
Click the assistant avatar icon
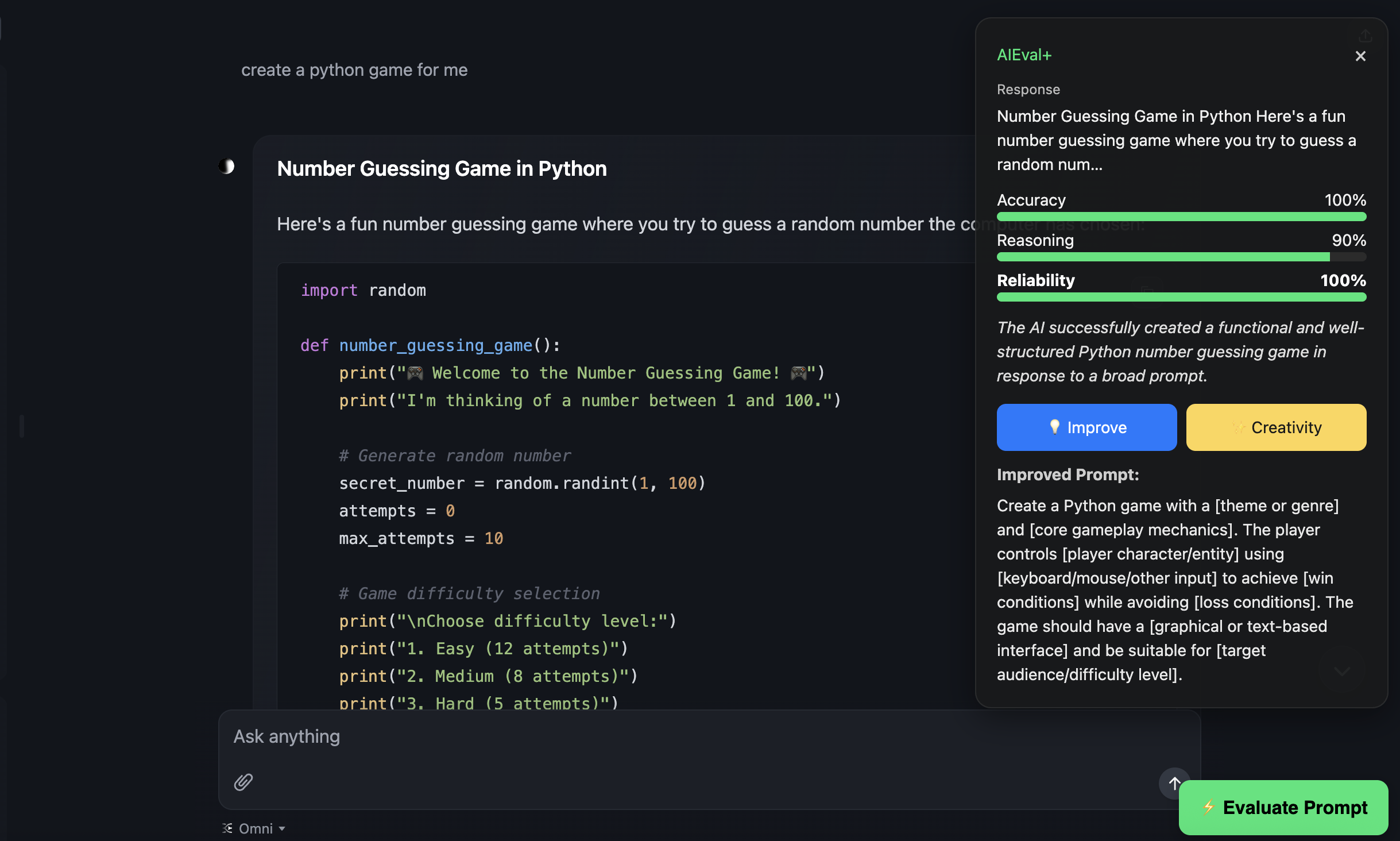coord(227,167)
